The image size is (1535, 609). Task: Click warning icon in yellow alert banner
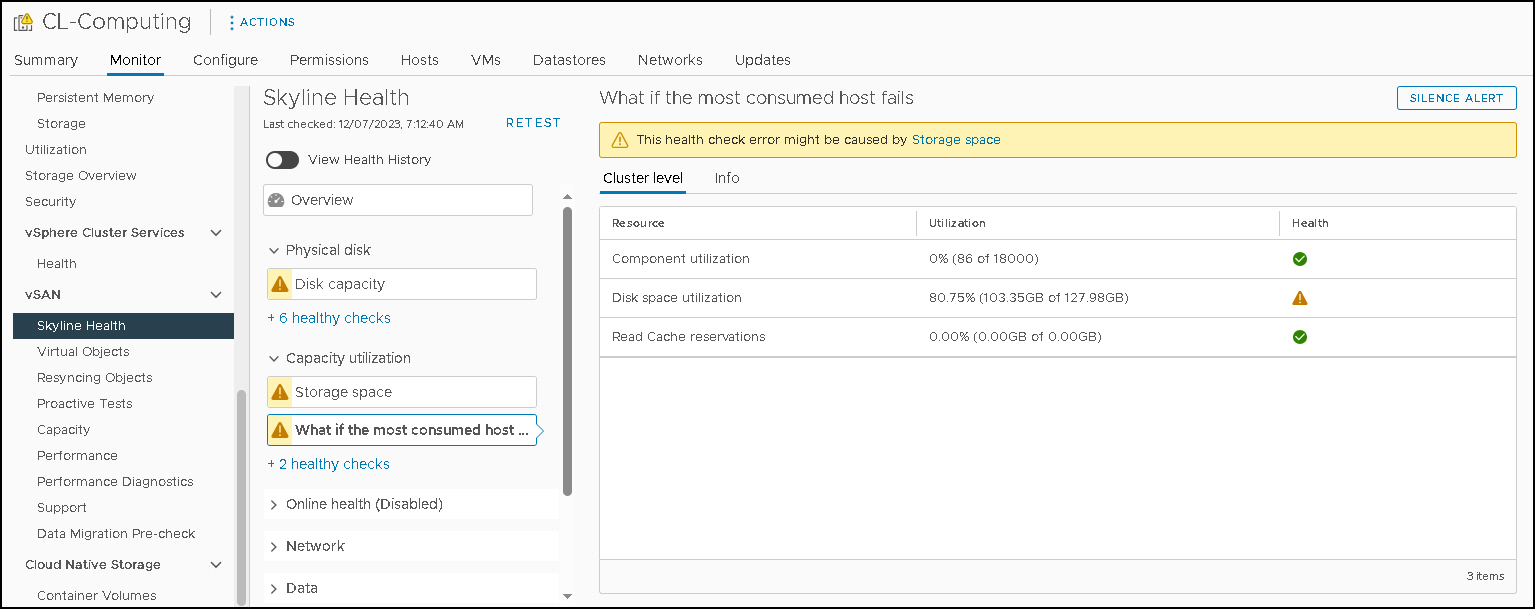(x=620, y=140)
